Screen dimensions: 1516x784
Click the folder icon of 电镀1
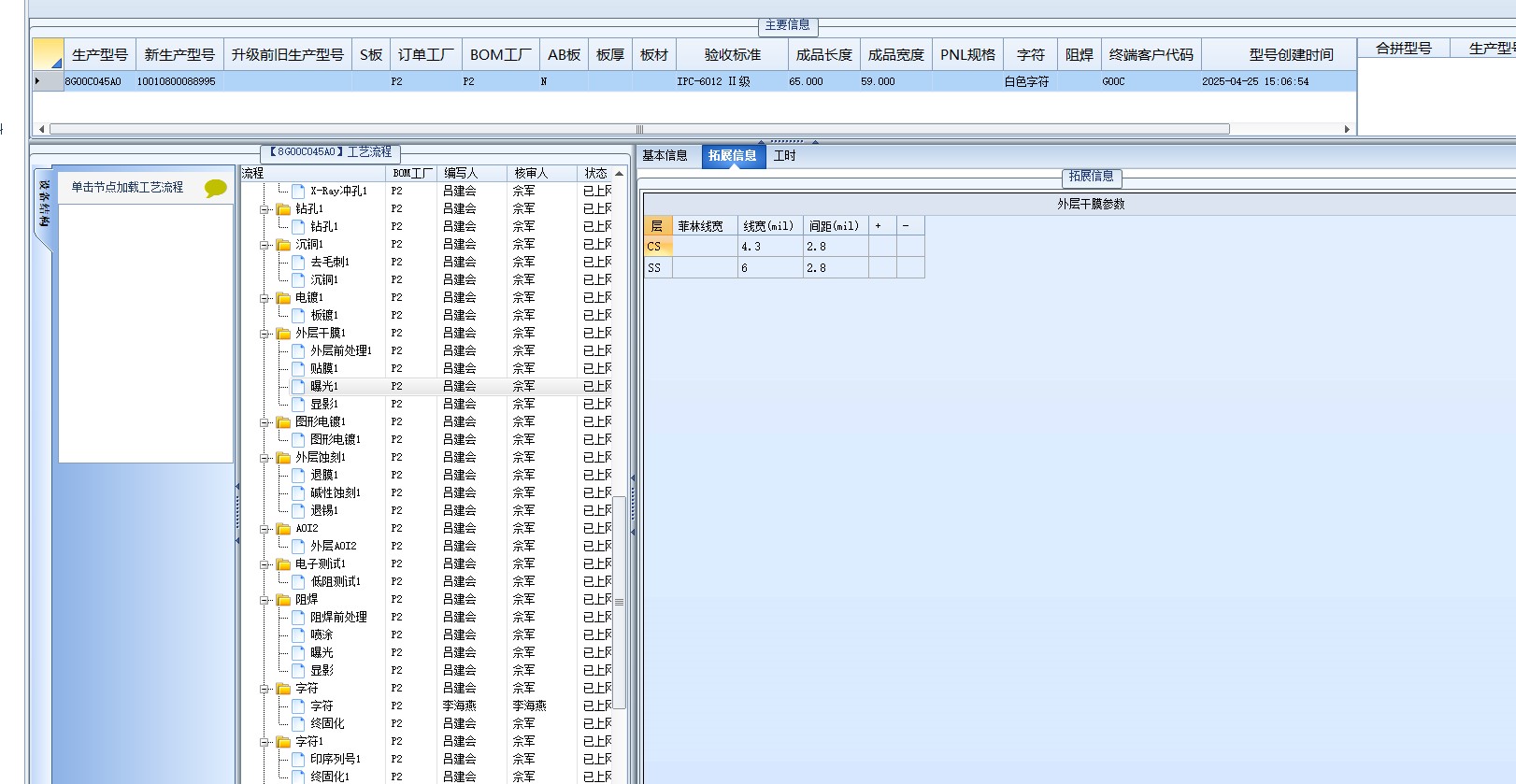coord(283,298)
